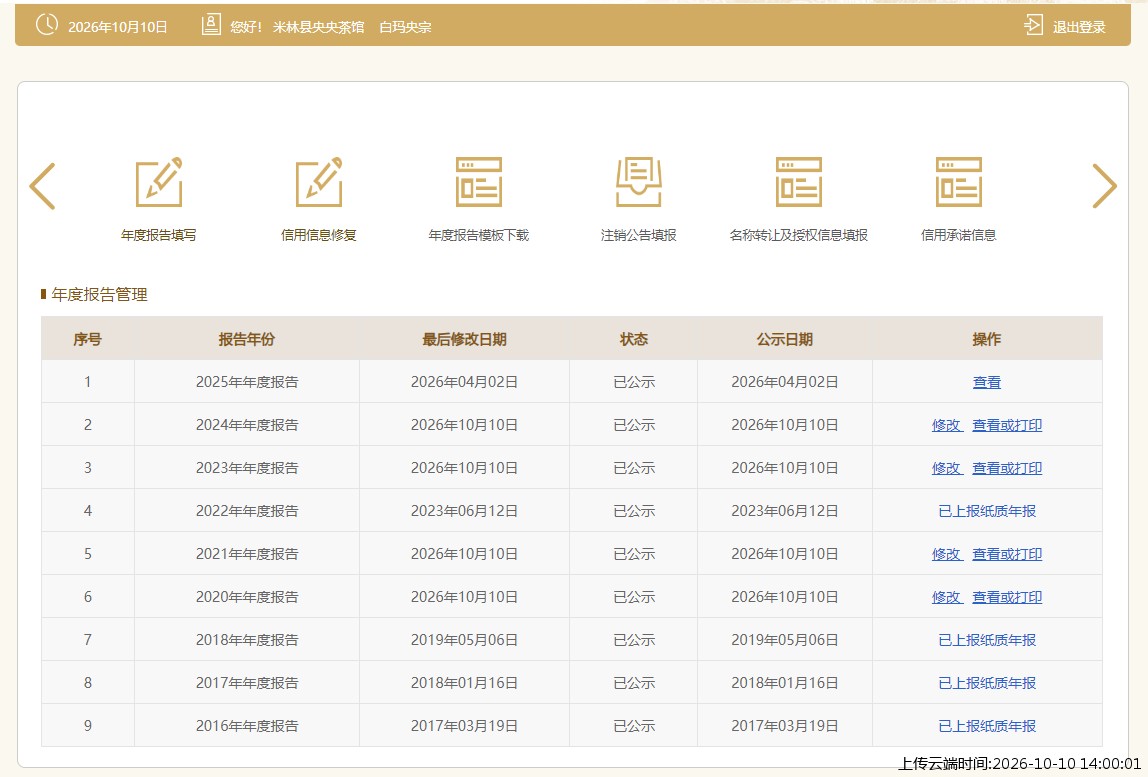Click the 信用信息修复 label
The height and width of the screenshot is (777, 1148).
point(318,235)
